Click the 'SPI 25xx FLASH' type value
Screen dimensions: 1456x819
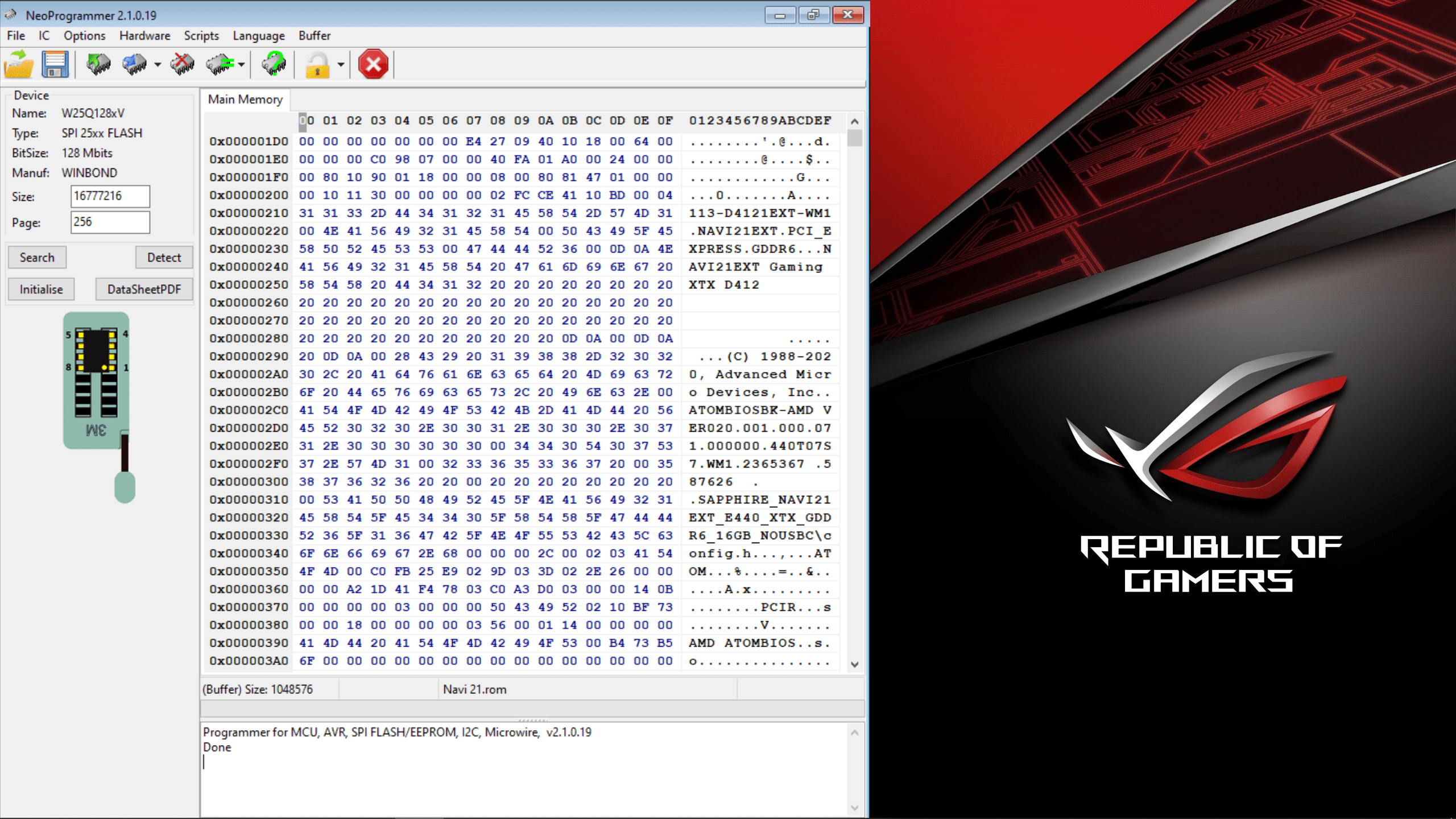click(102, 133)
